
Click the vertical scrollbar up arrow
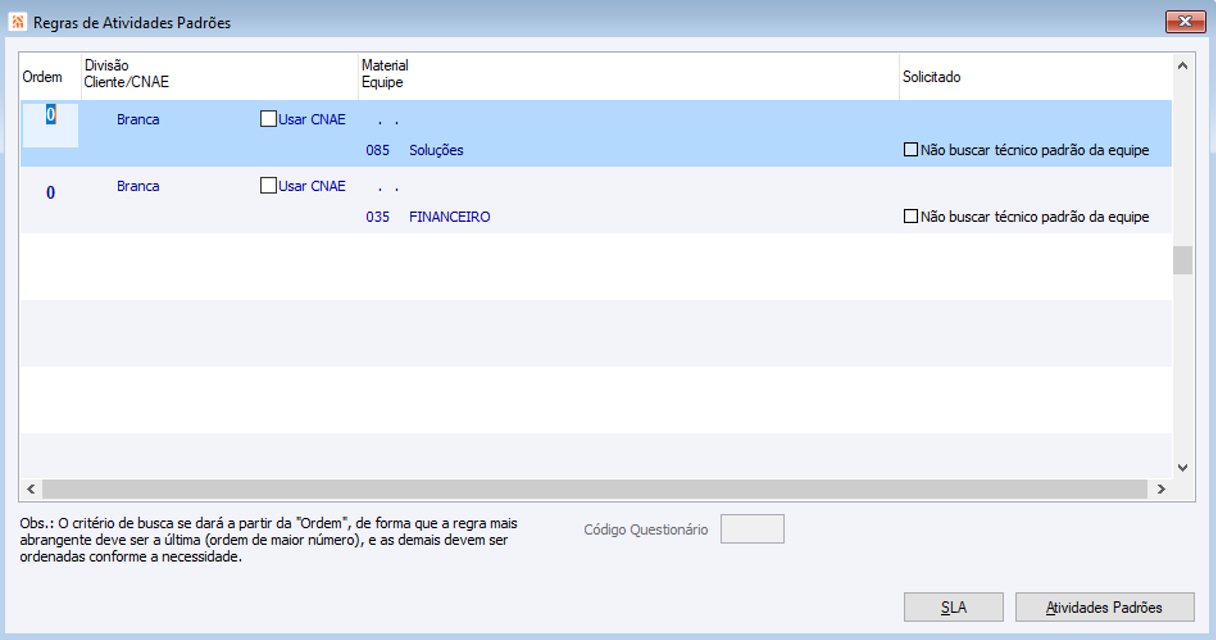pos(1183,66)
